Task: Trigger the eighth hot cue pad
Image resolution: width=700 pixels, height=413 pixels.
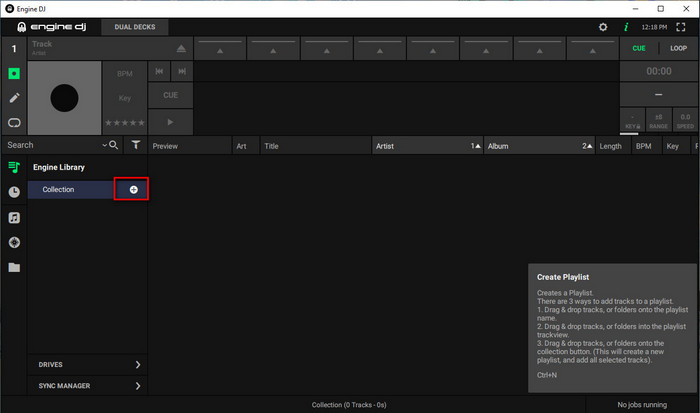Action: [592, 48]
